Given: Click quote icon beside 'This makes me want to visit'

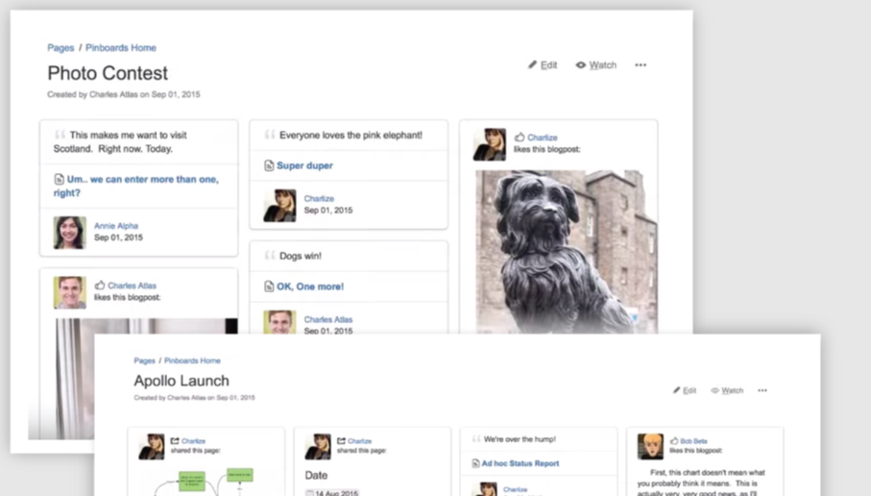Looking at the screenshot, I should coord(60,134).
